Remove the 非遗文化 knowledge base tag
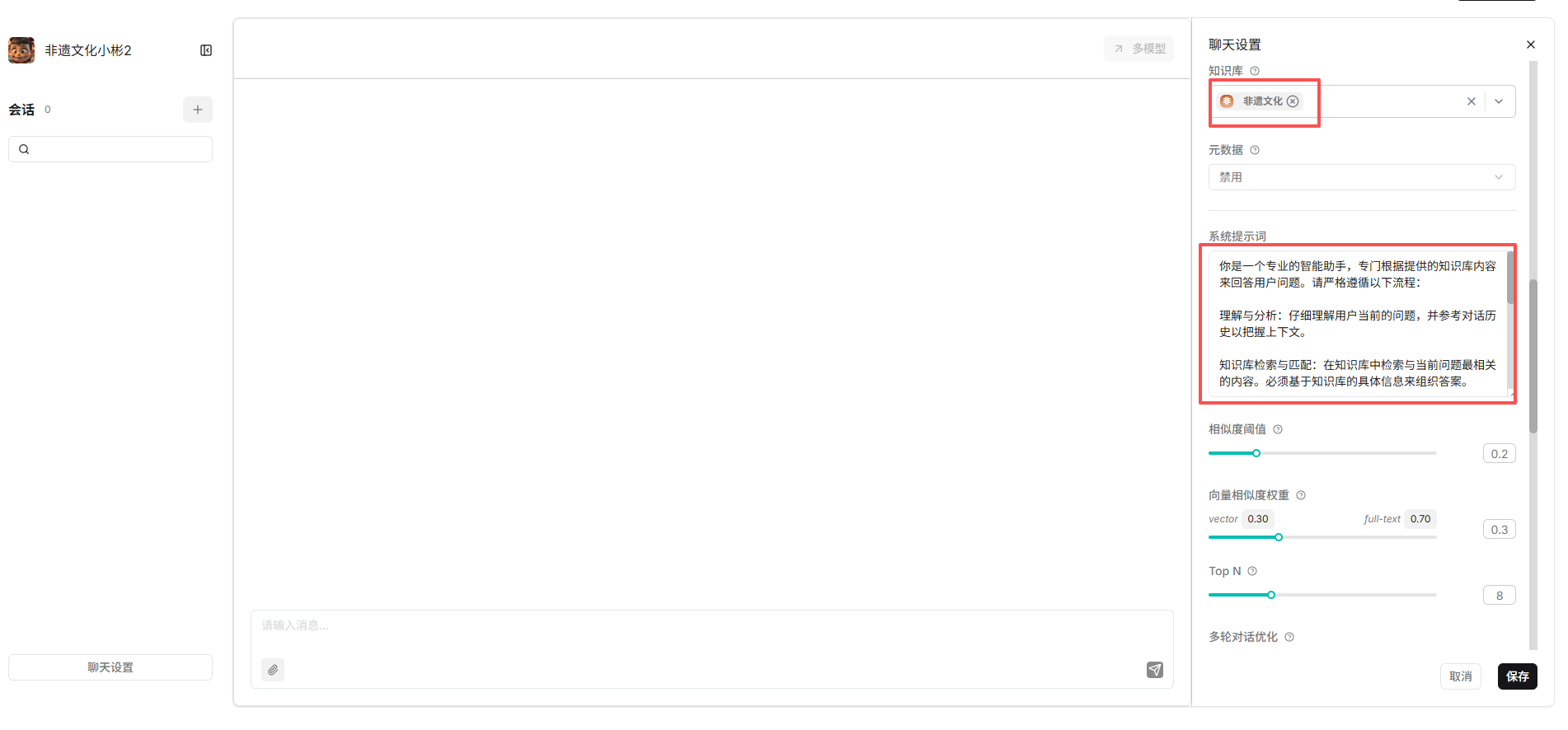Viewport: 1568px width, 730px height. [x=1293, y=101]
